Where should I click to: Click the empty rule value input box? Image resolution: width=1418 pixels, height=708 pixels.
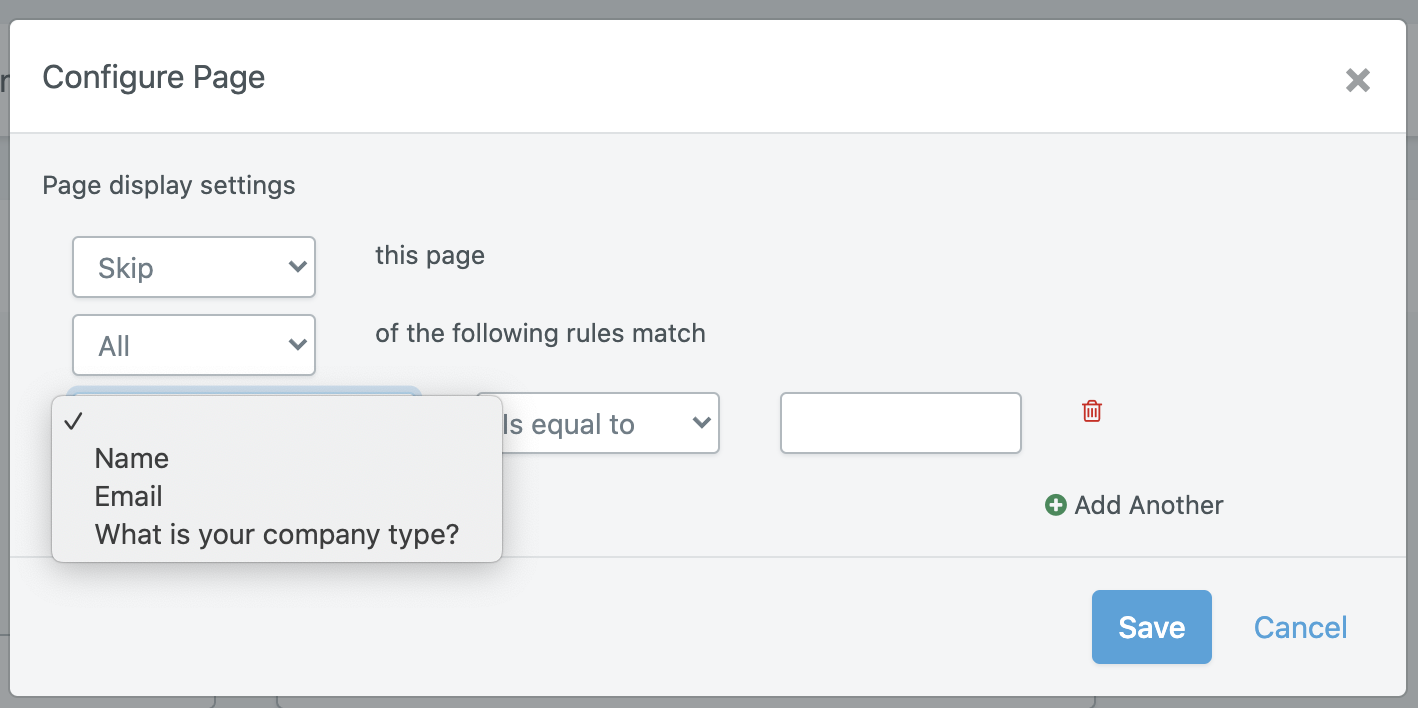[900, 423]
